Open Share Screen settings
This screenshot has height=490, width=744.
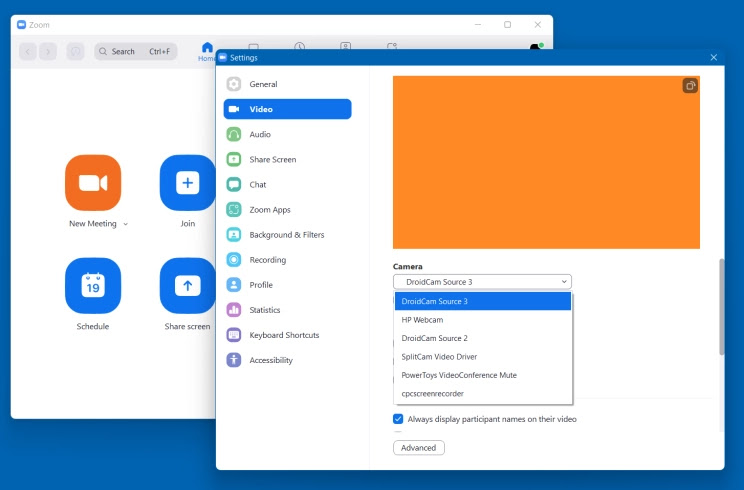(288, 159)
